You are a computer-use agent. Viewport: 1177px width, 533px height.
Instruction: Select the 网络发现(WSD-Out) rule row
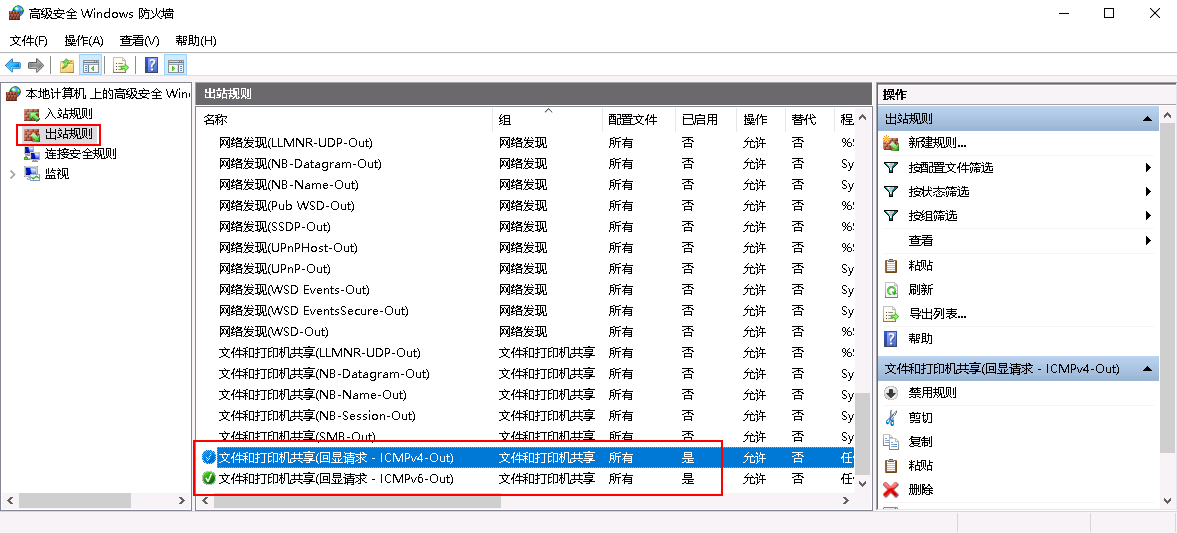point(525,332)
